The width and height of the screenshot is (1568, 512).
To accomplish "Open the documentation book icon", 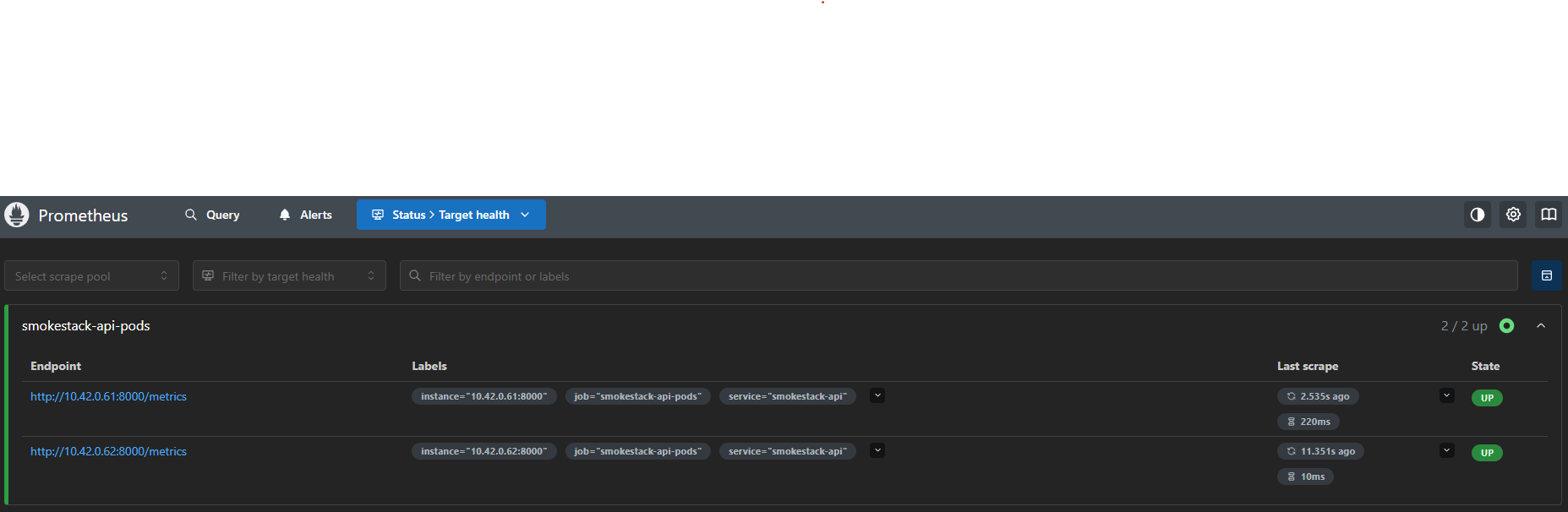I will pyautogui.click(x=1549, y=215).
